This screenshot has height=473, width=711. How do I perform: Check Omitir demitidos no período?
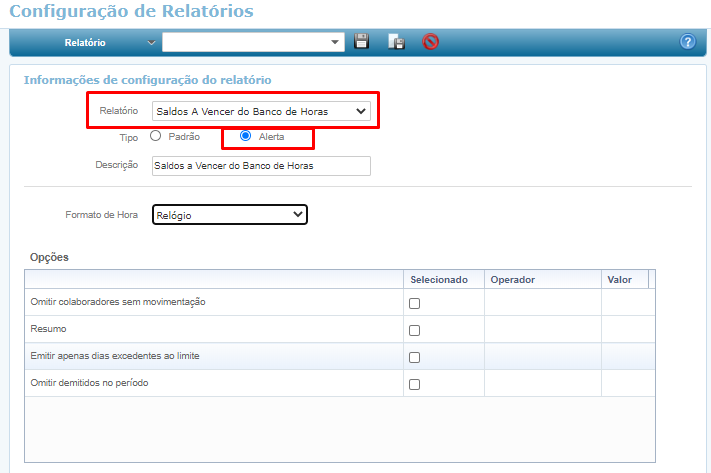click(x=414, y=384)
